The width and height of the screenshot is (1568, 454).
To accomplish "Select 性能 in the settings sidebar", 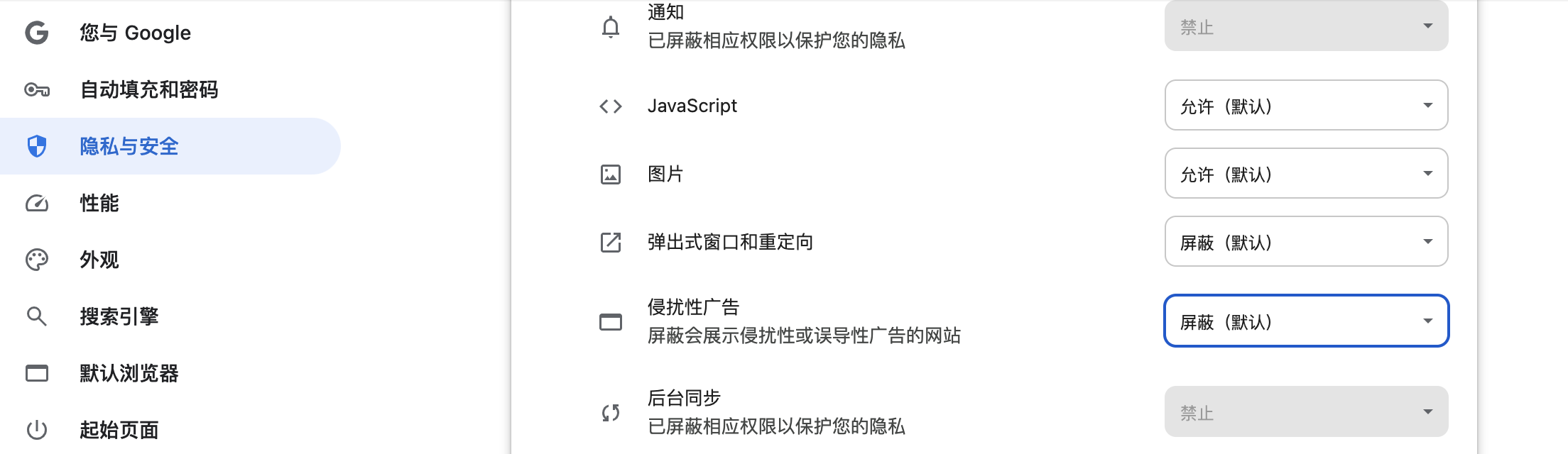I will (99, 204).
